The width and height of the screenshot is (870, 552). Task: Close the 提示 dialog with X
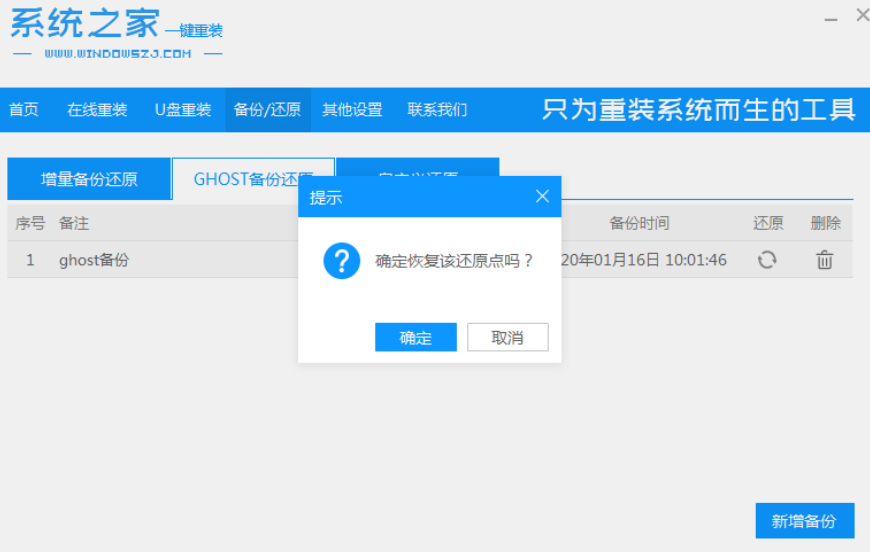tap(542, 196)
